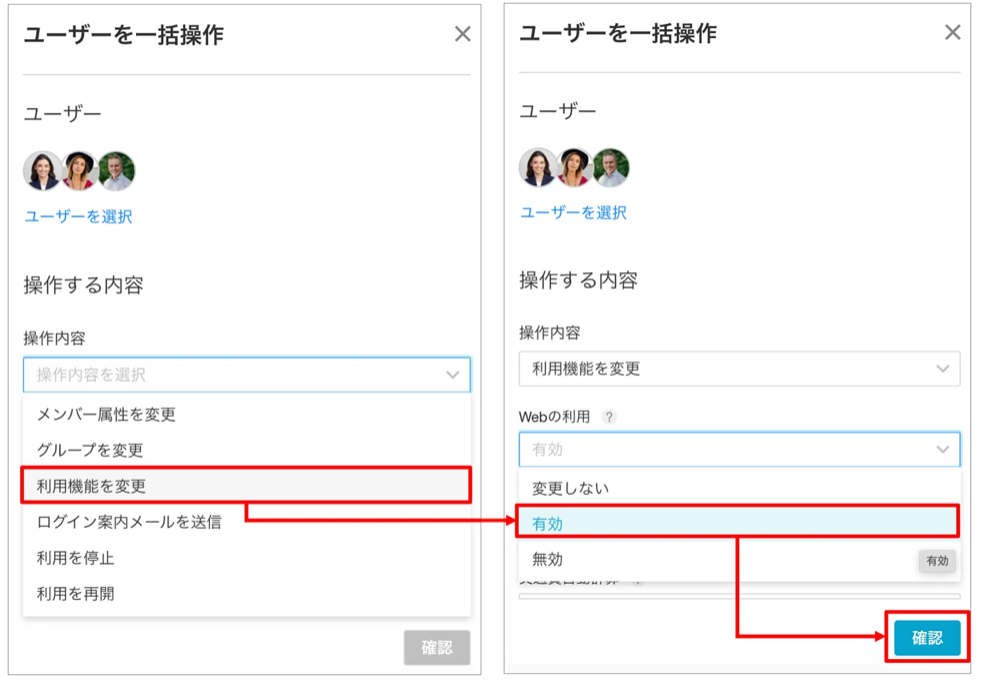Select 変更しない in Webの利用 list
982x681 pixels.
coord(739,488)
